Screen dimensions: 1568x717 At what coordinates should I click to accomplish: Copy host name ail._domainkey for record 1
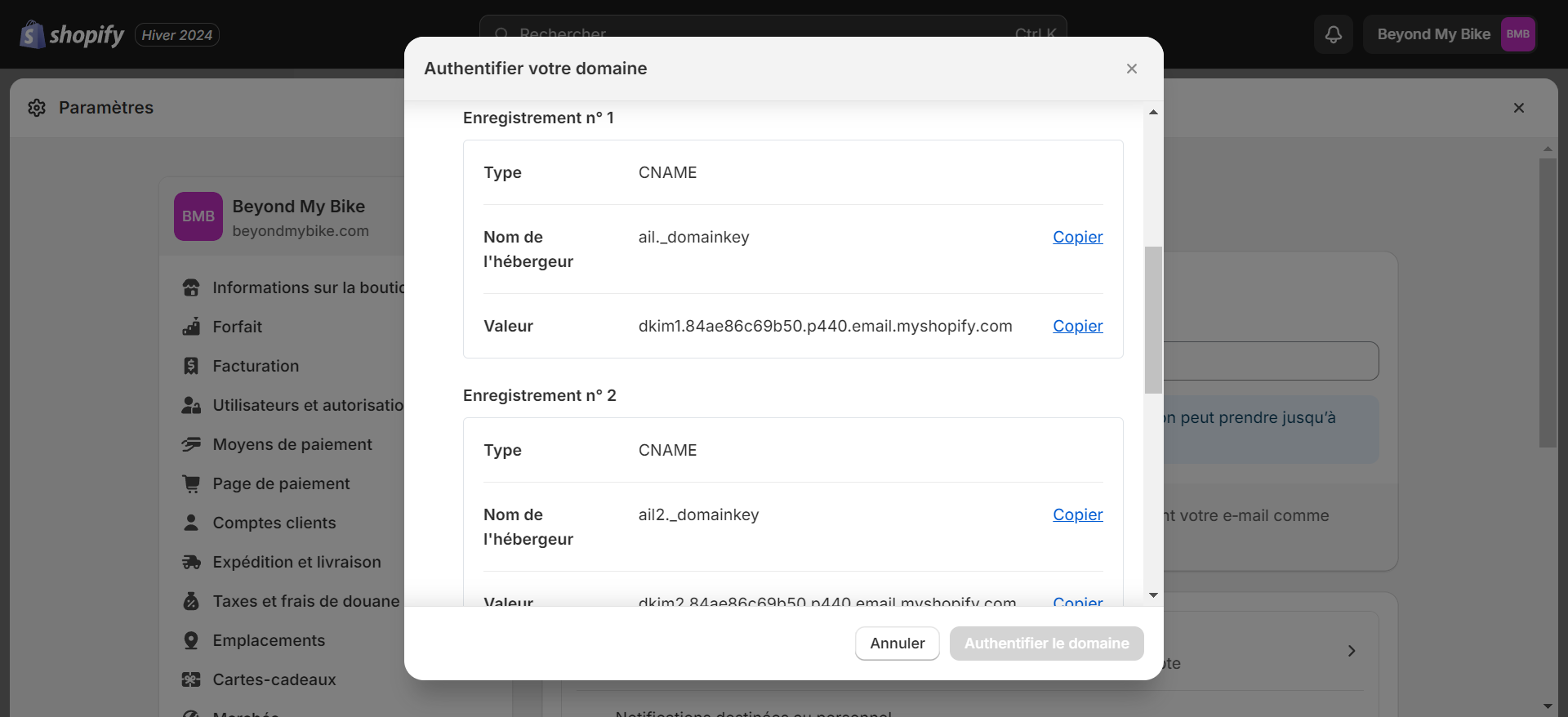click(1078, 237)
